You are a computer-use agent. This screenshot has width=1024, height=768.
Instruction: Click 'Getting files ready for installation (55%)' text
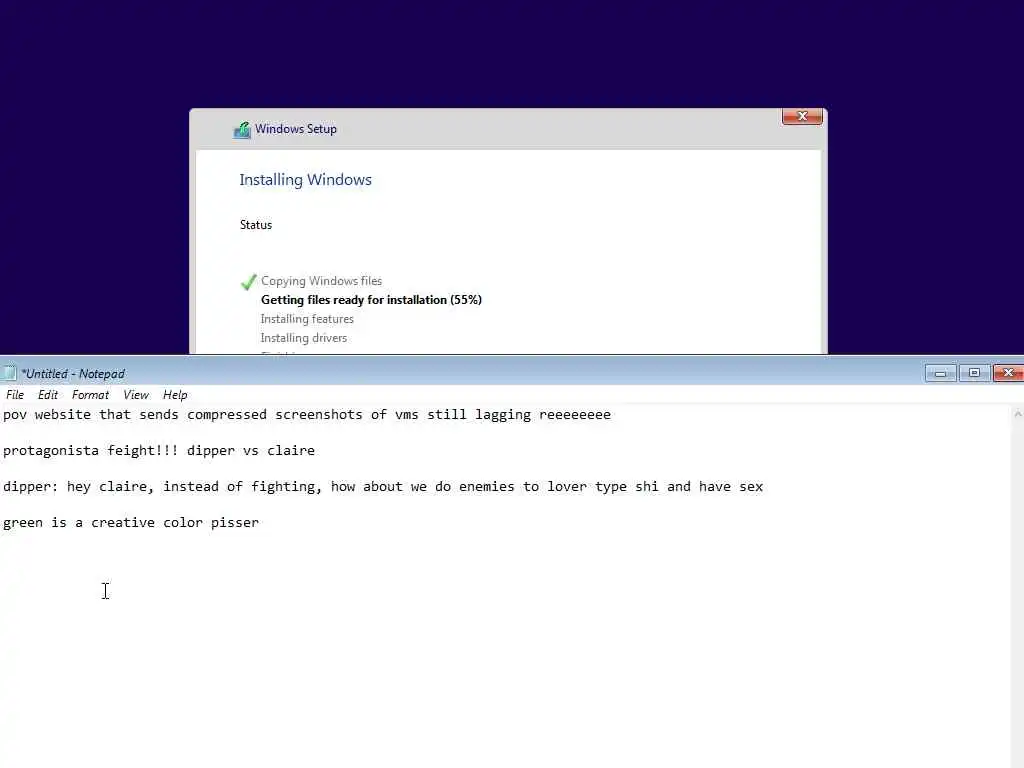point(371,300)
